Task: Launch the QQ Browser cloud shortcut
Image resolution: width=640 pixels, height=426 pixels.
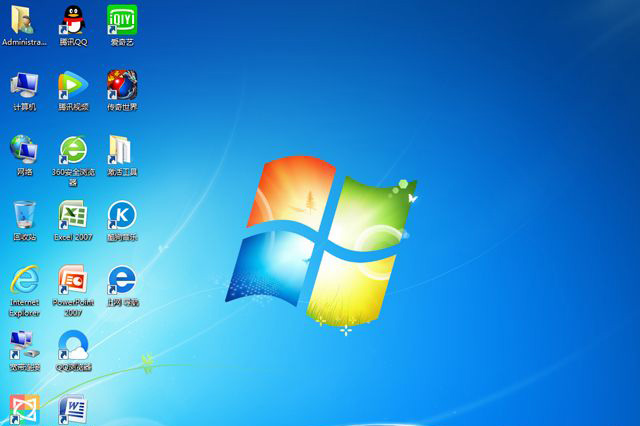Action: 73,345
